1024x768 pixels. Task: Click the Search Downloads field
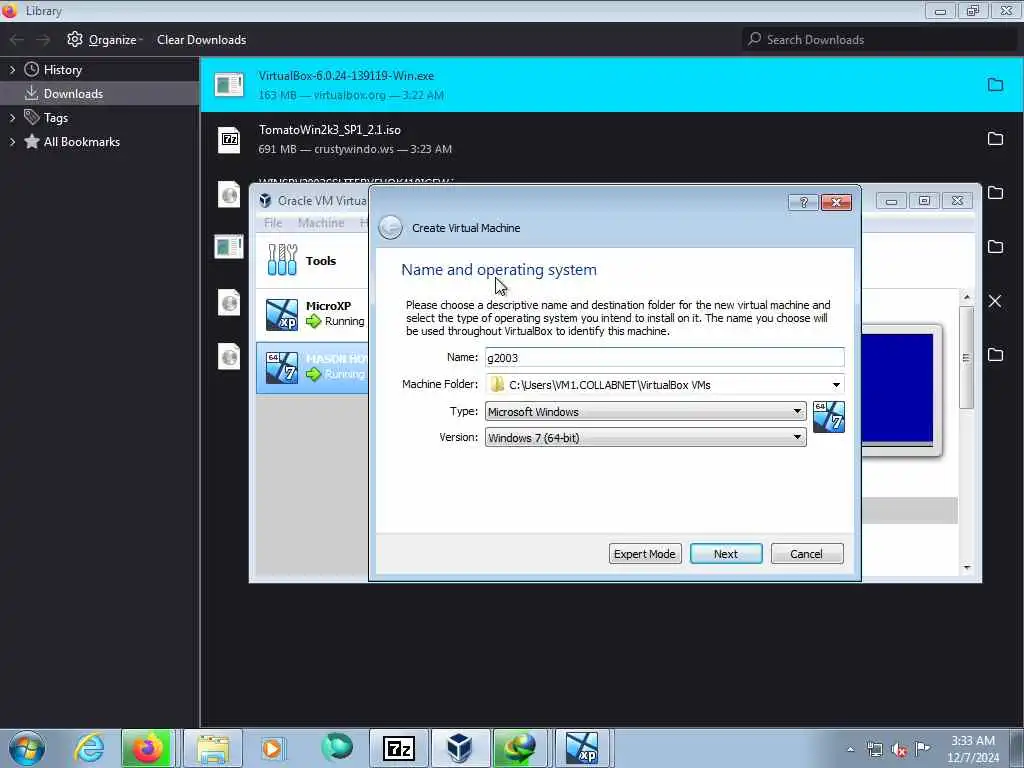point(879,40)
